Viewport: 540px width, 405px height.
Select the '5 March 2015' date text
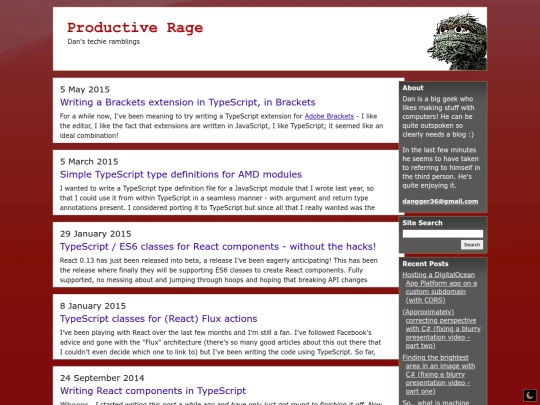coord(89,162)
